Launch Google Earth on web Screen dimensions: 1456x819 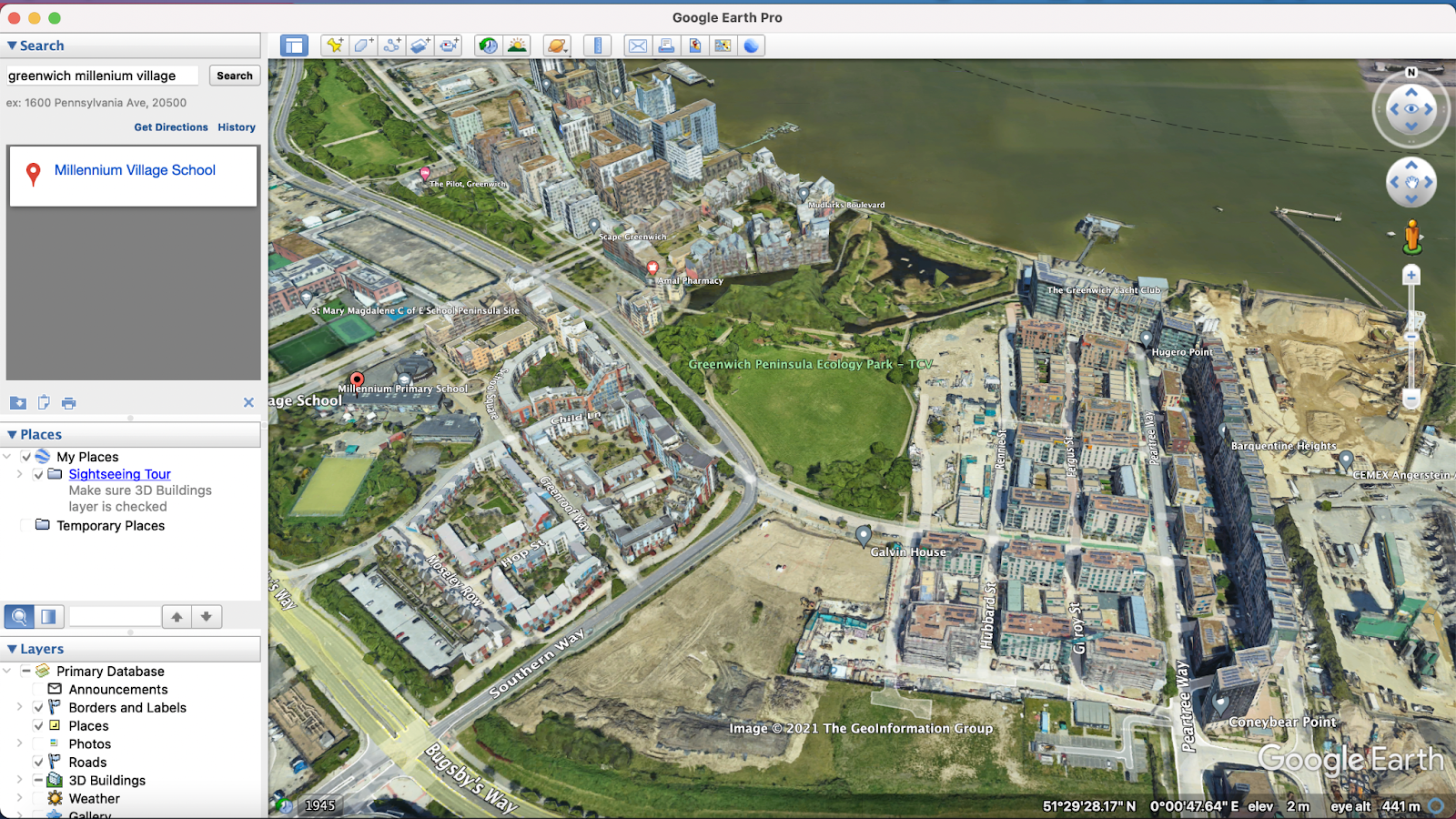point(751,45)
